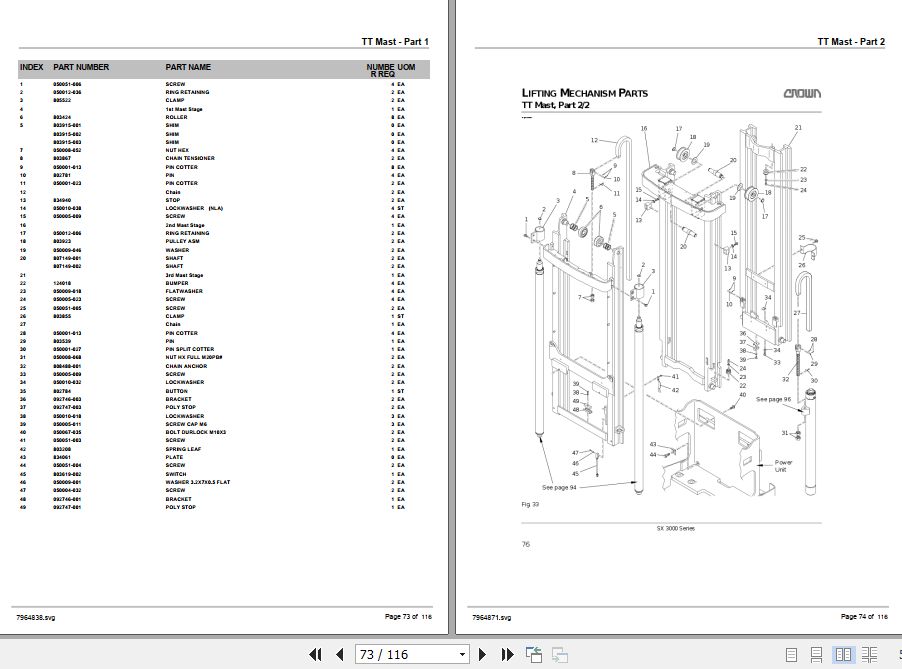Navigate forward in view history
The image size is (902, 669).
[x=562, y=653]
